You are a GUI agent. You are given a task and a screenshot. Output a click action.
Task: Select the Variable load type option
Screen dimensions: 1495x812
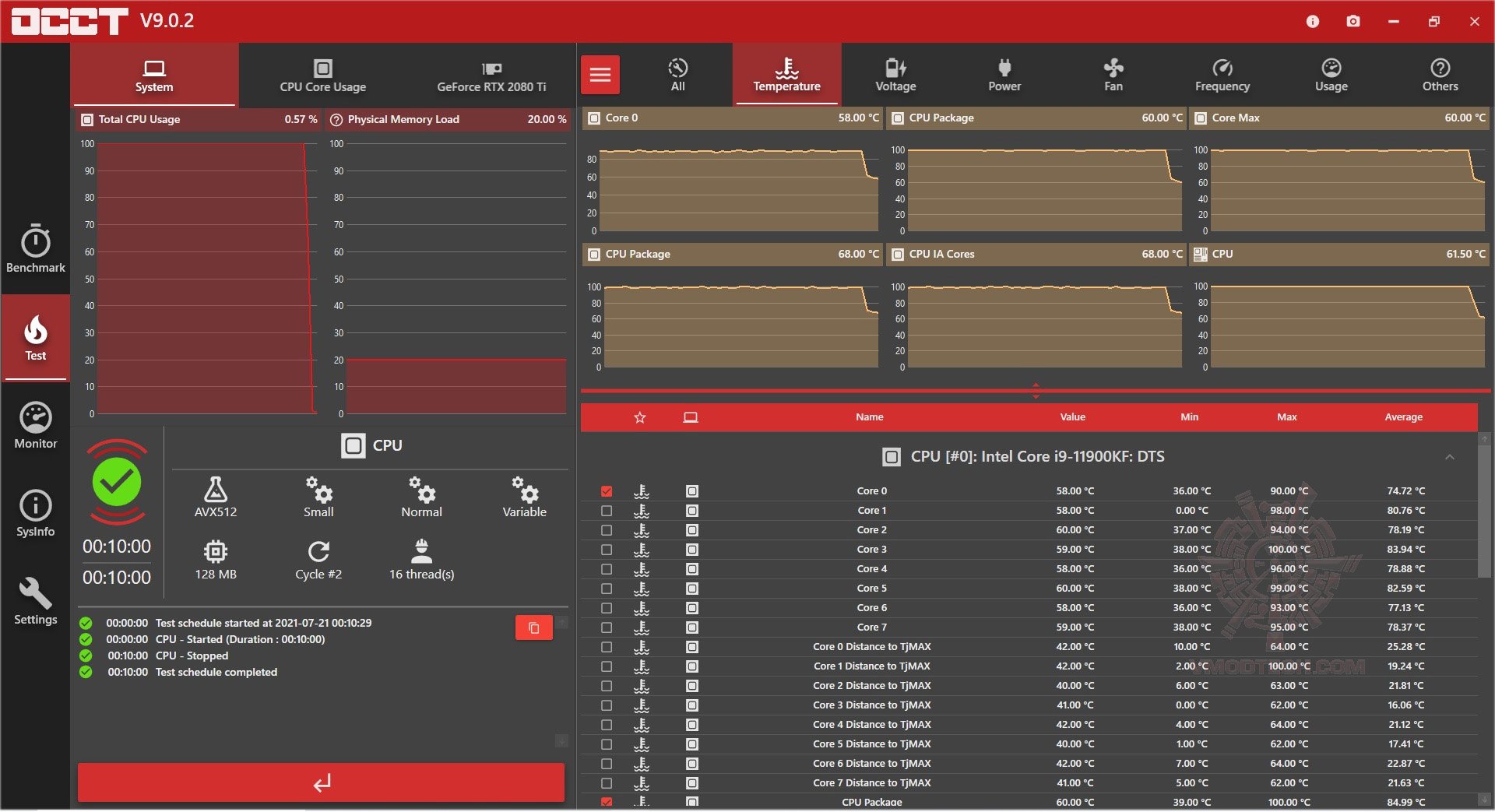point(525,497)
